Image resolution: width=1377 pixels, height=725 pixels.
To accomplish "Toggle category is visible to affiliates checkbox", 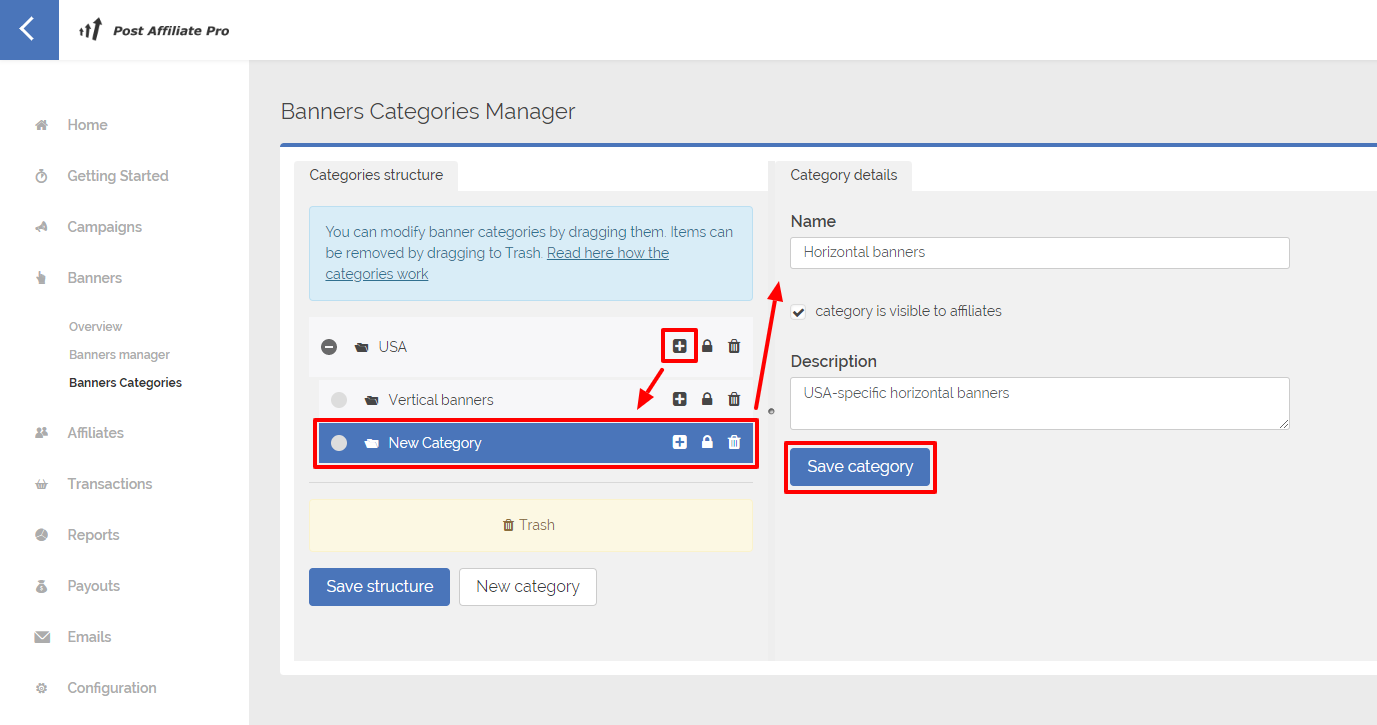I will [x=798, y=312].
